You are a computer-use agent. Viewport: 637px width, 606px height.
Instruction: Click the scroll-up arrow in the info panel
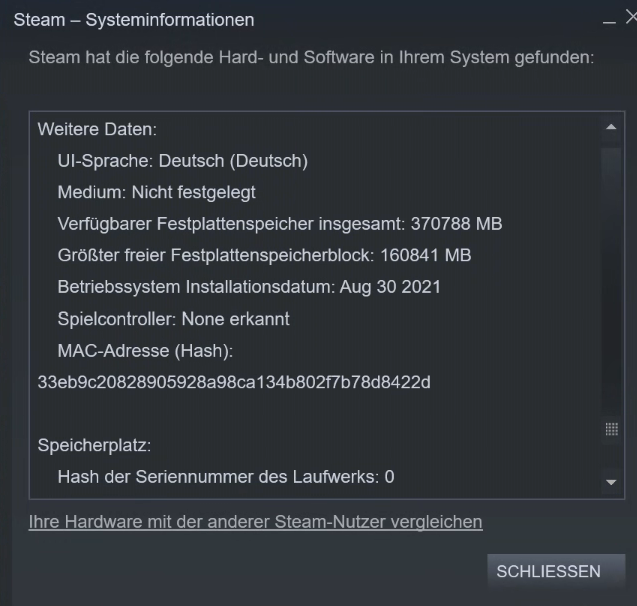pos(611,127)
